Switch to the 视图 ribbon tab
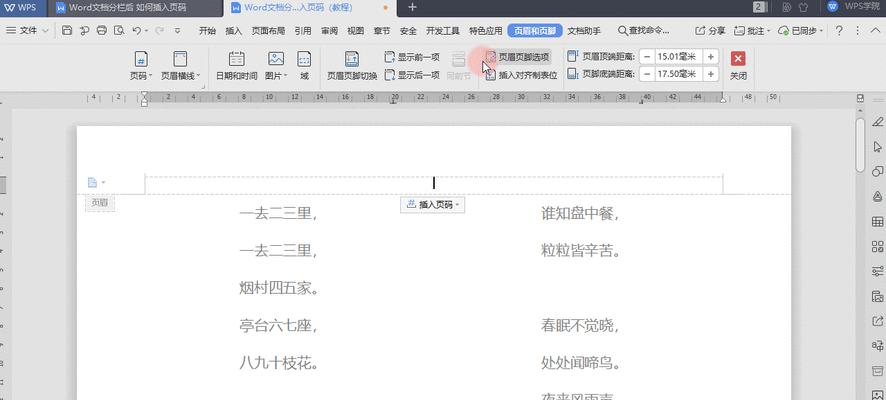This screenshot has width=886, height=400. 355,31
